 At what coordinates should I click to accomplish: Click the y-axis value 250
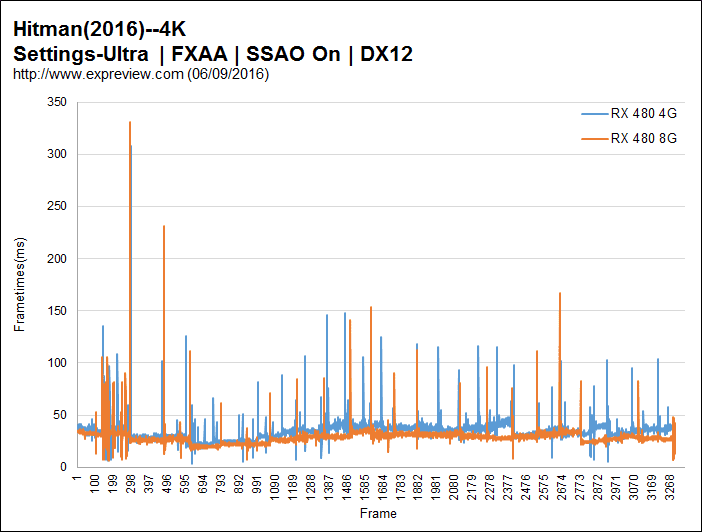(x=57, y=206)
